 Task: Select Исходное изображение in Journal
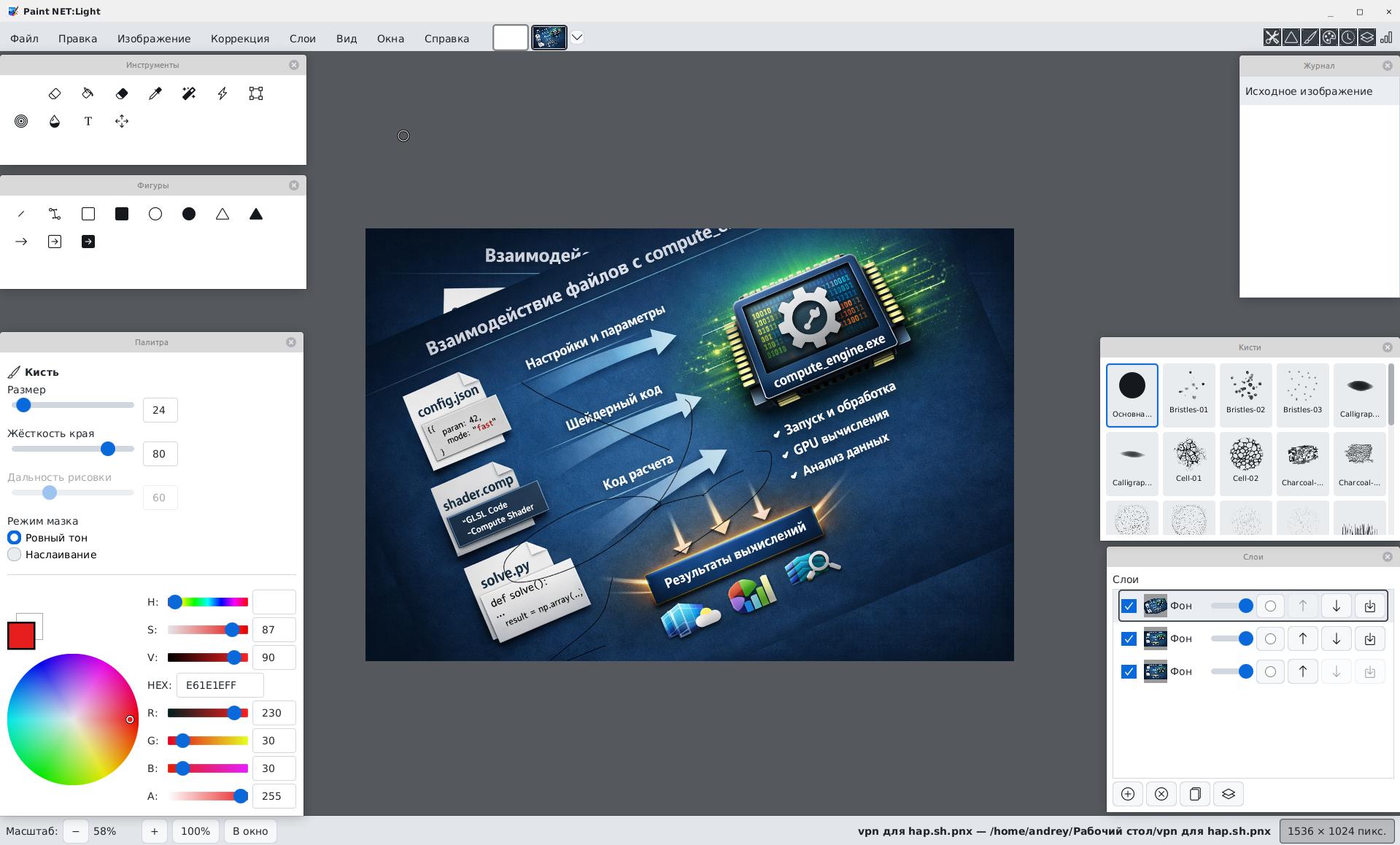(x=1319, y=91)
